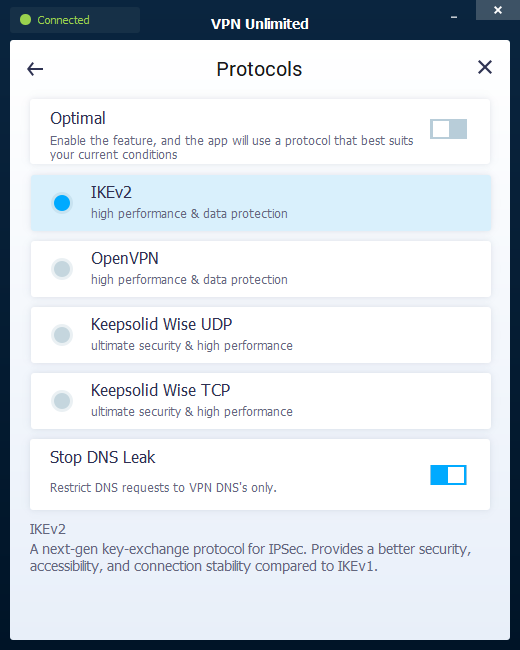Click the Stop DNS Leak heading
This screenshot has height=650, width=520.
102,457
